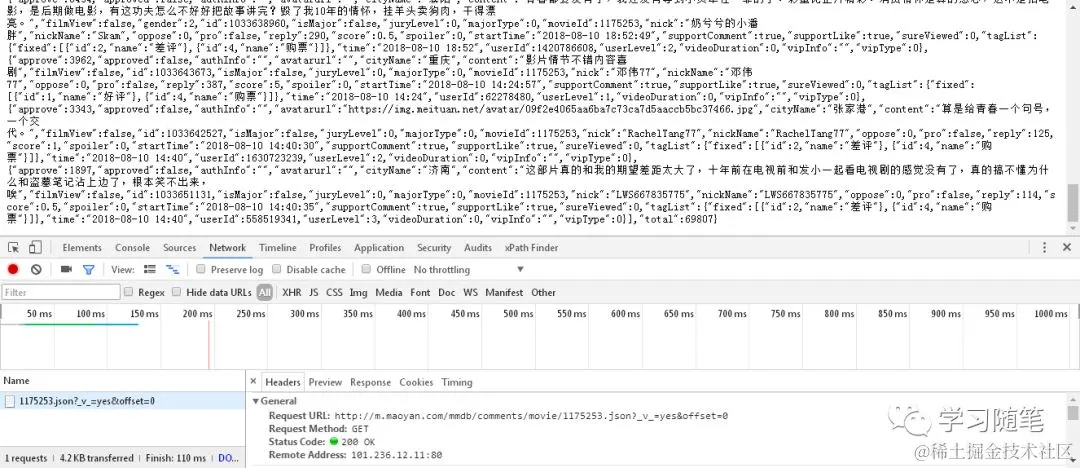Screen dimensions: 1080x468
Task: Open the Elements tab
Action: 82,247
